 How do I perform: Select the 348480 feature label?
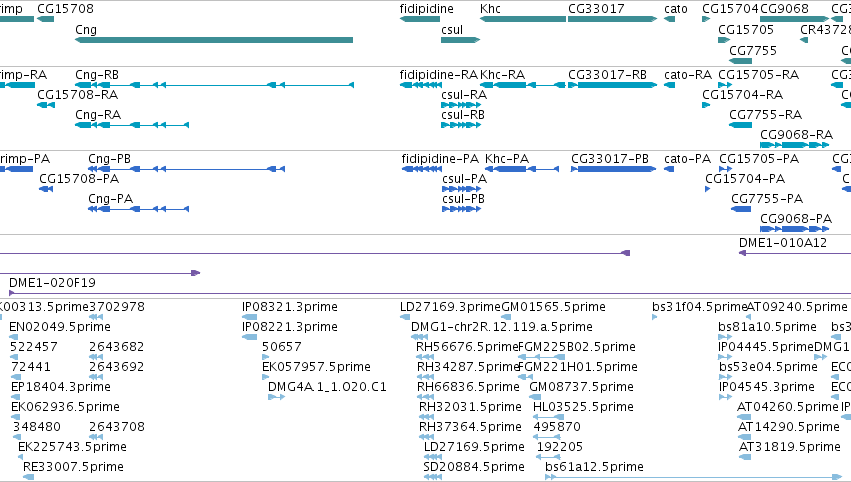pyautogui.click(x=37, y=427)
